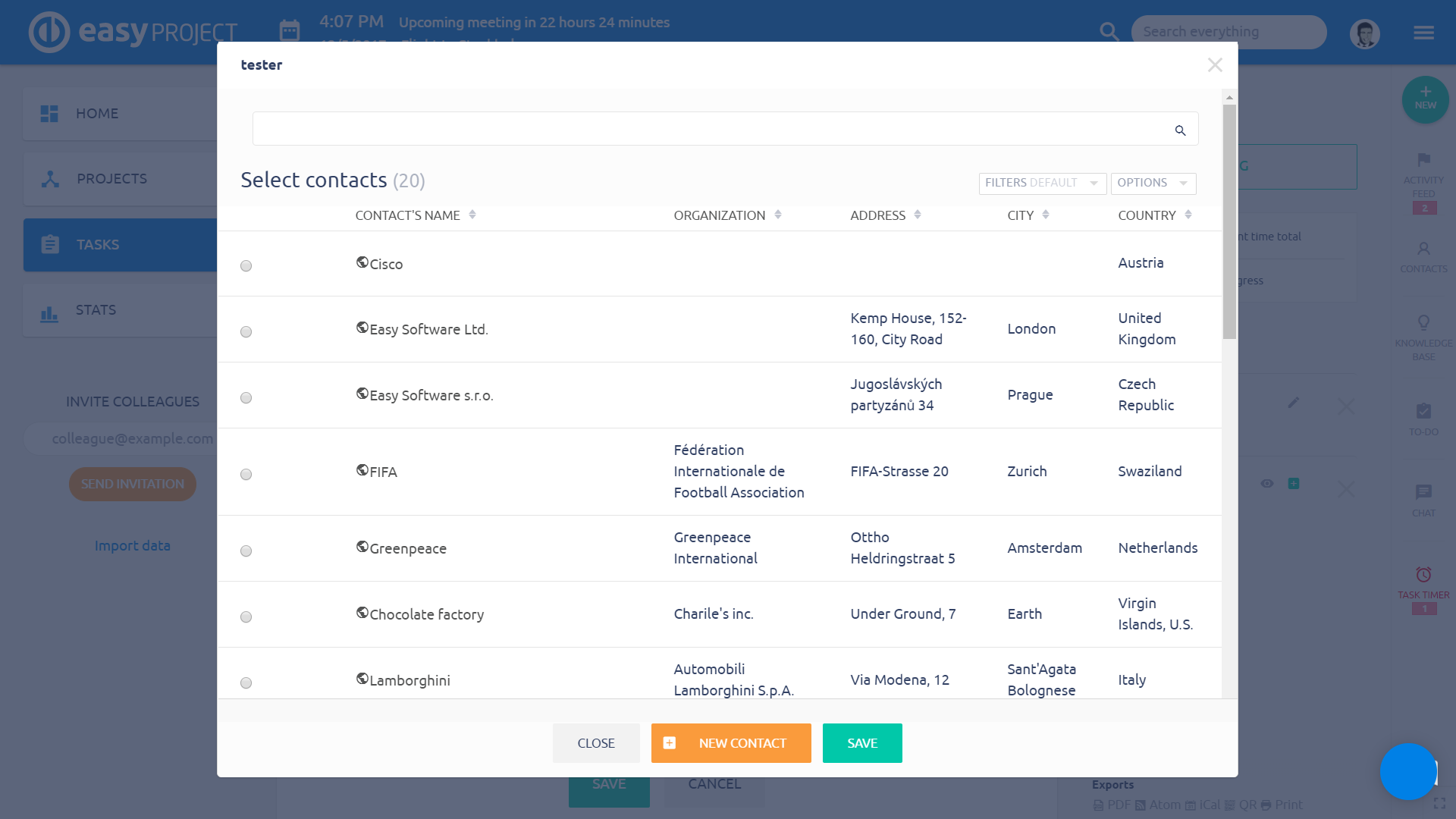Select the Easy Software s.r.o. radio button
This screenshot has width=1456, height=819.
(x=246, y=398)
